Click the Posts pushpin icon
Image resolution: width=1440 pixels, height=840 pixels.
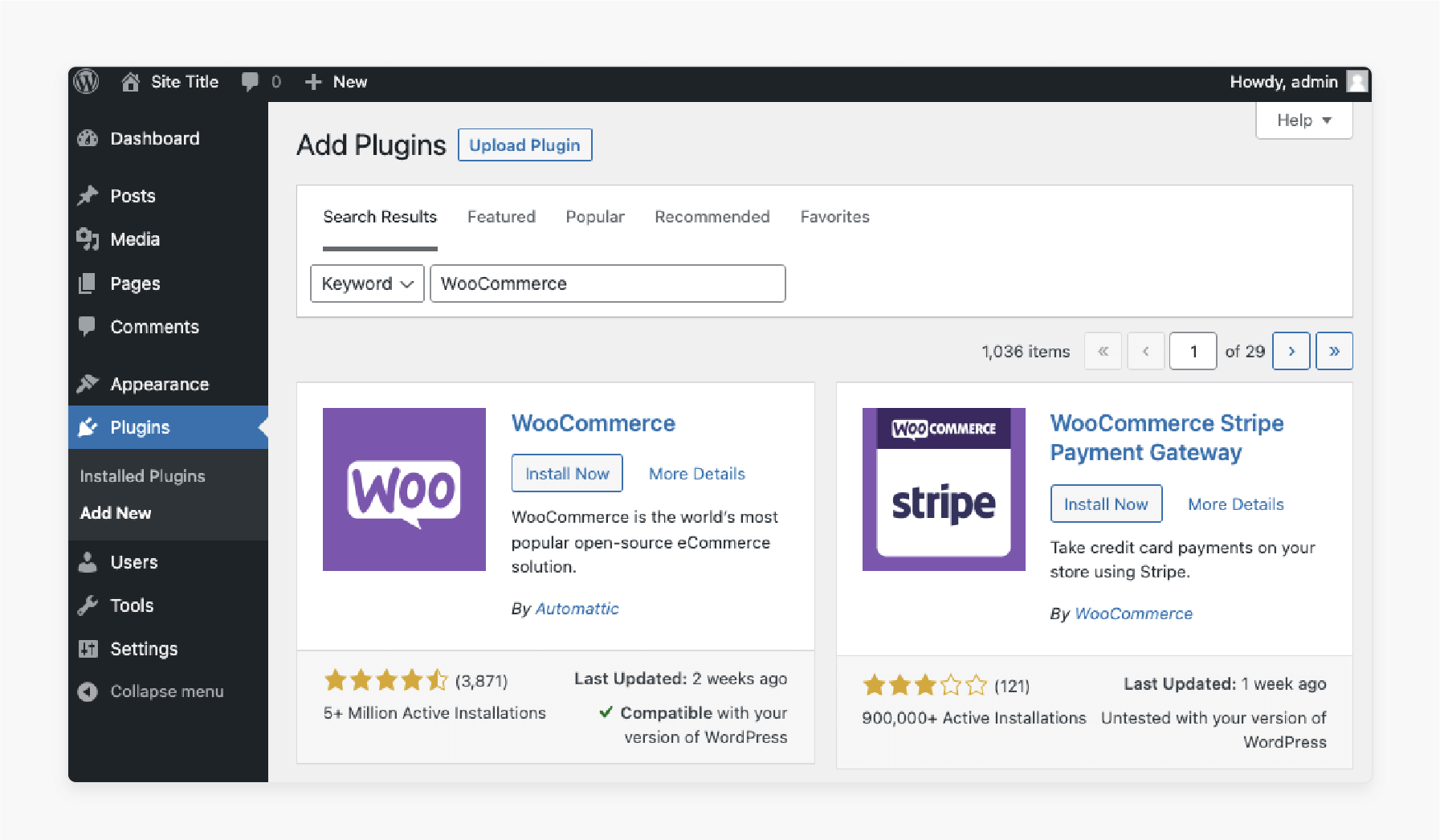coord(88,196)
